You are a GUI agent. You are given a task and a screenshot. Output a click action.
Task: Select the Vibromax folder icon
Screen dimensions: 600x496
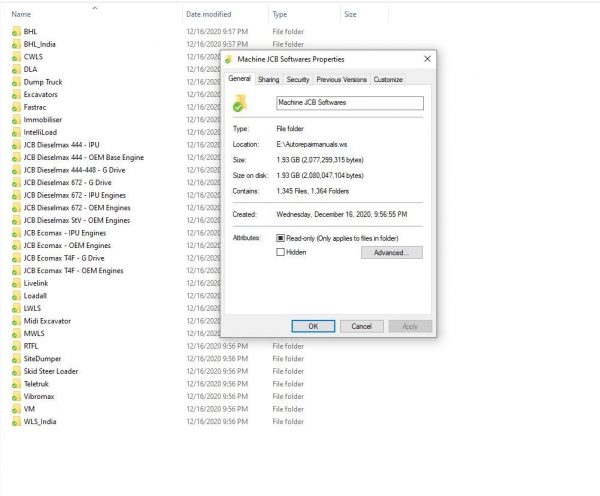coord(16,397)
